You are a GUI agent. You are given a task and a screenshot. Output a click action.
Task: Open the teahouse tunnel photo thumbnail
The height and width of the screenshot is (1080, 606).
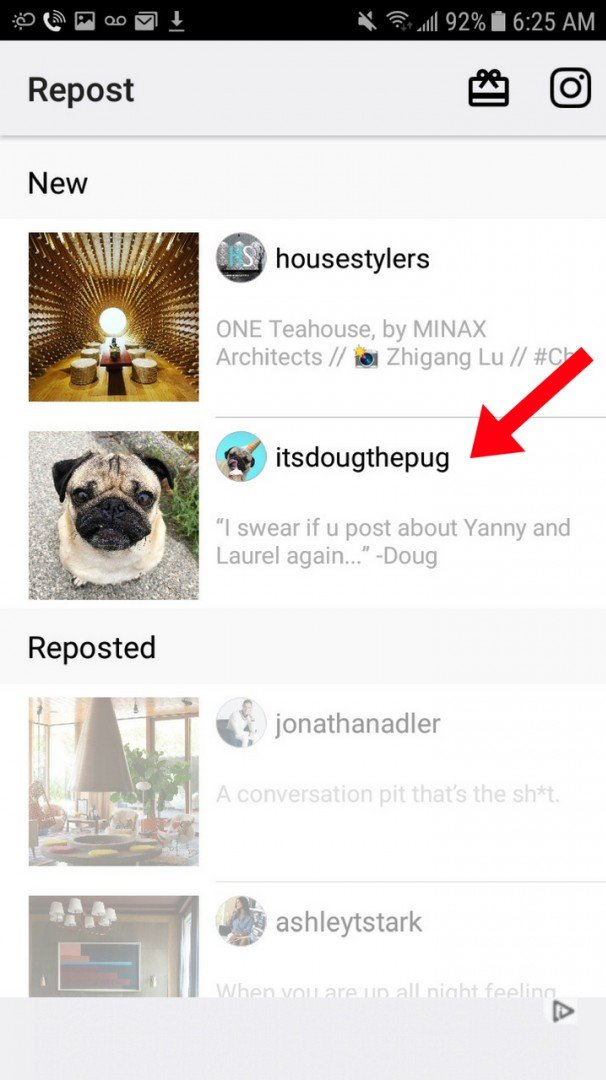[114, 317]
